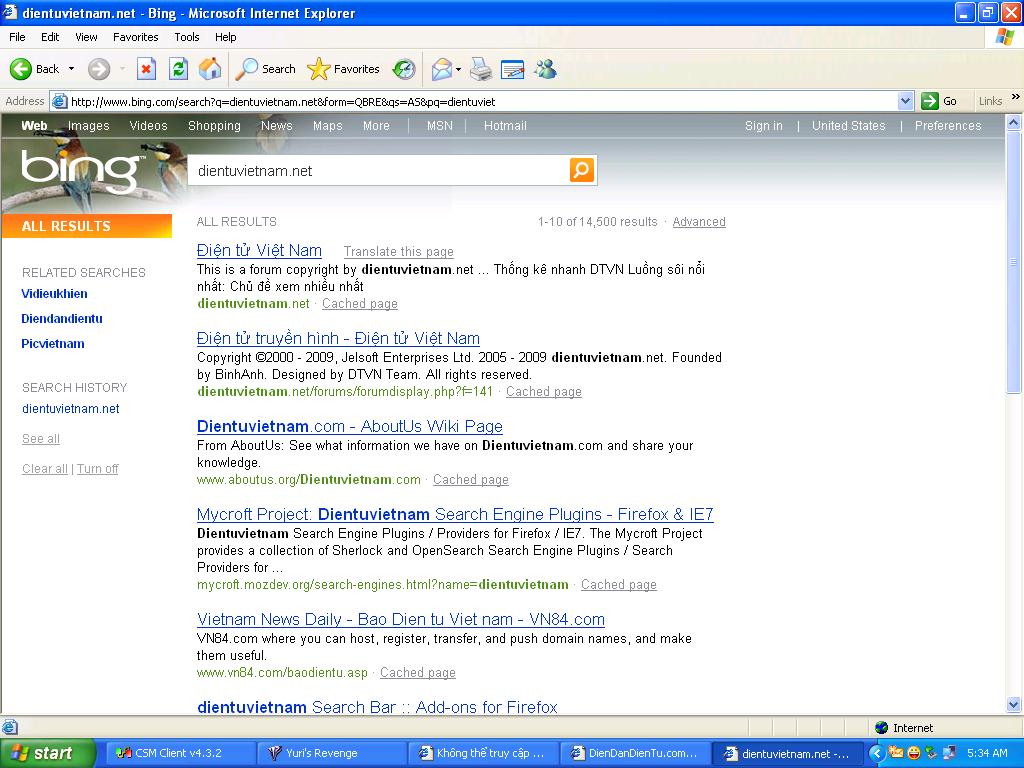Click the Forward arrow icon
The width and height of the screenshot is (1024, 768).
pos(99,69)
